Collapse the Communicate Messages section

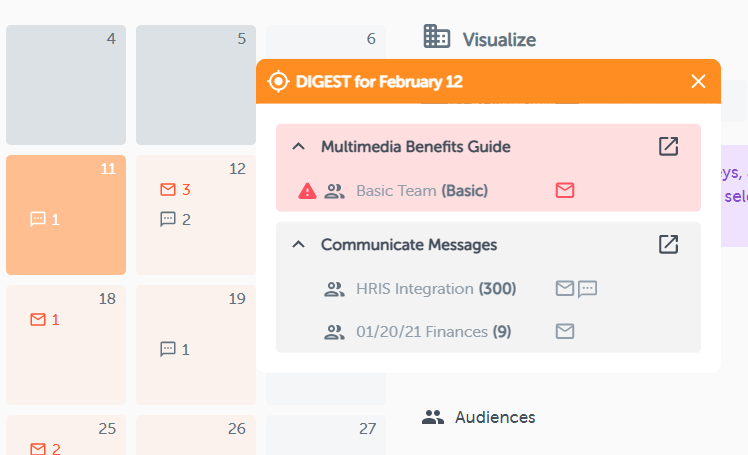tap(298, 245)
